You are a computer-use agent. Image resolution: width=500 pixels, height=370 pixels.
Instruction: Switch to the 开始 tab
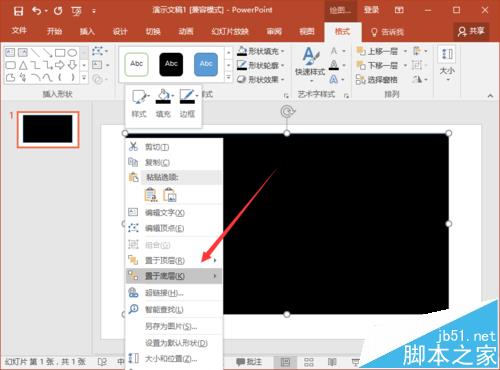point(54,31)
